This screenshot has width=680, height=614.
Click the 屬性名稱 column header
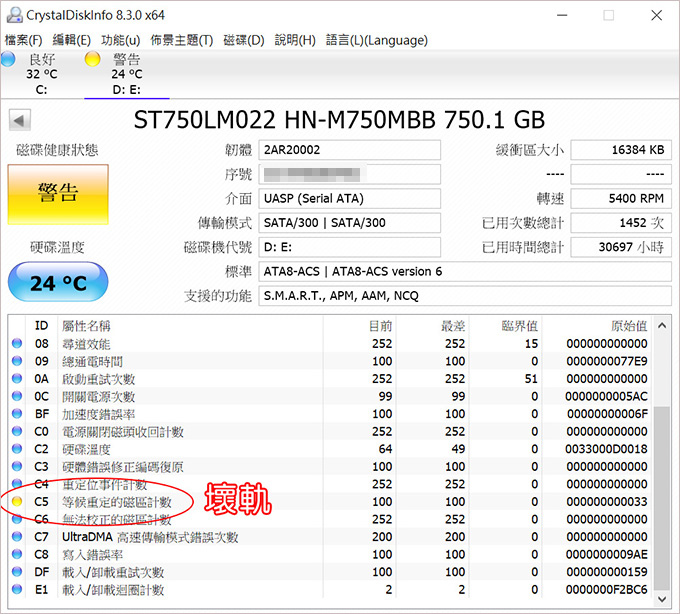190,326
